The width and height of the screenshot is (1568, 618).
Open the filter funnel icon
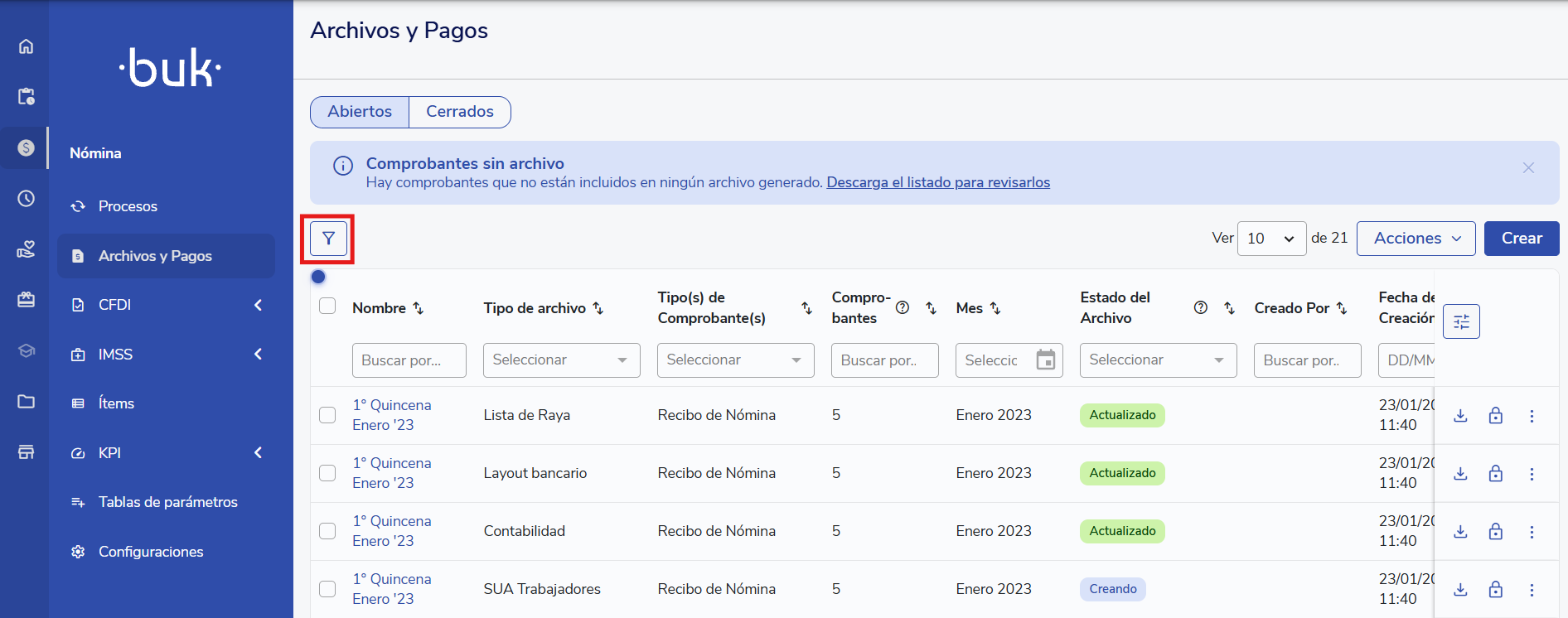pos(328,239)
